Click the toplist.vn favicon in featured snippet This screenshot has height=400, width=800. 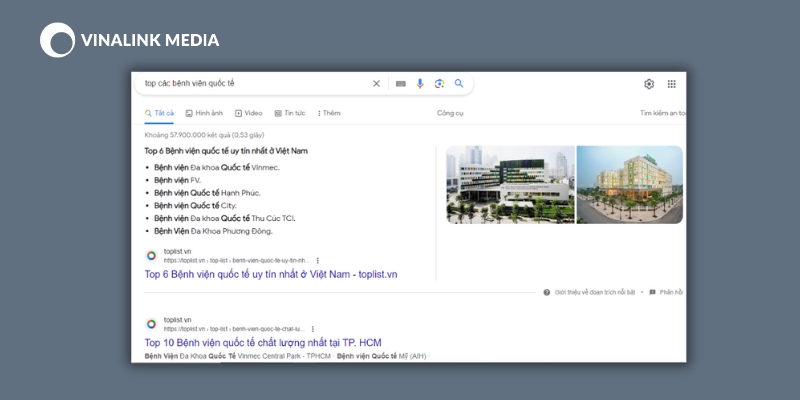coord(151,256)
